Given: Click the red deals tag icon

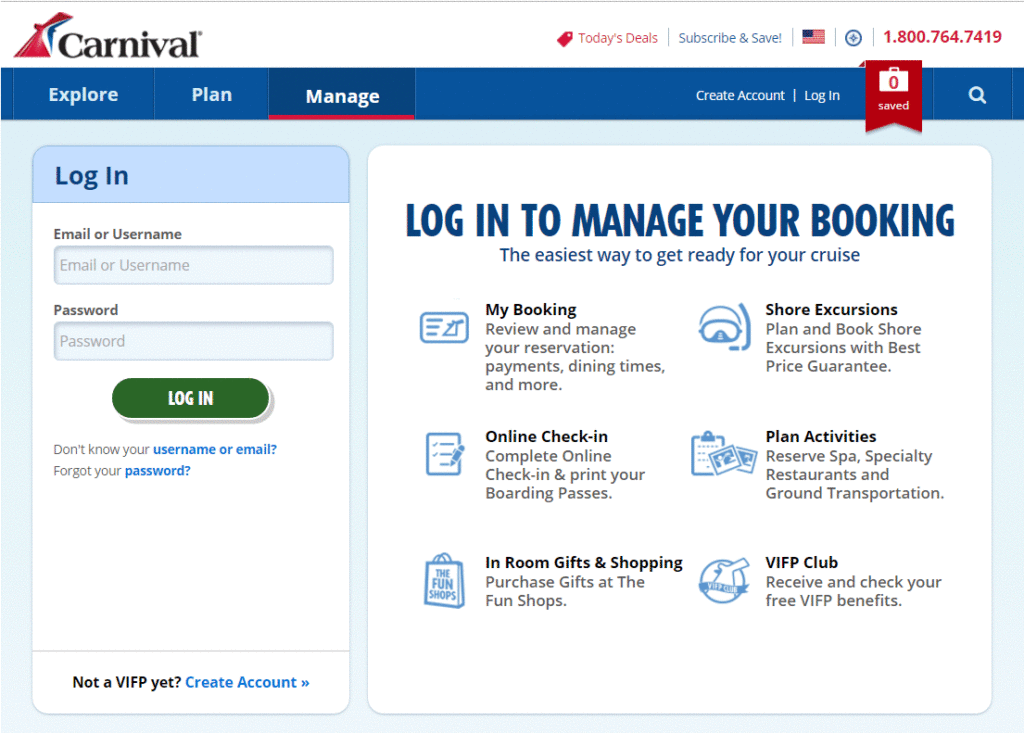Looking at the screenshot, I should click(565, 39).
